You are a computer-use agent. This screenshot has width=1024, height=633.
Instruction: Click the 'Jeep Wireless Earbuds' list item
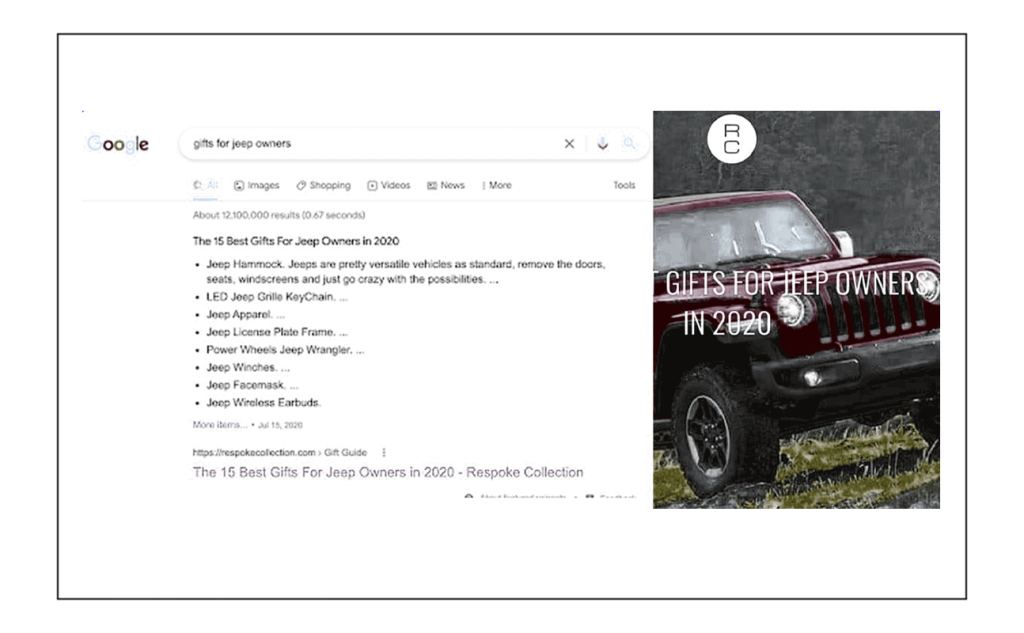tap(263, 403)
